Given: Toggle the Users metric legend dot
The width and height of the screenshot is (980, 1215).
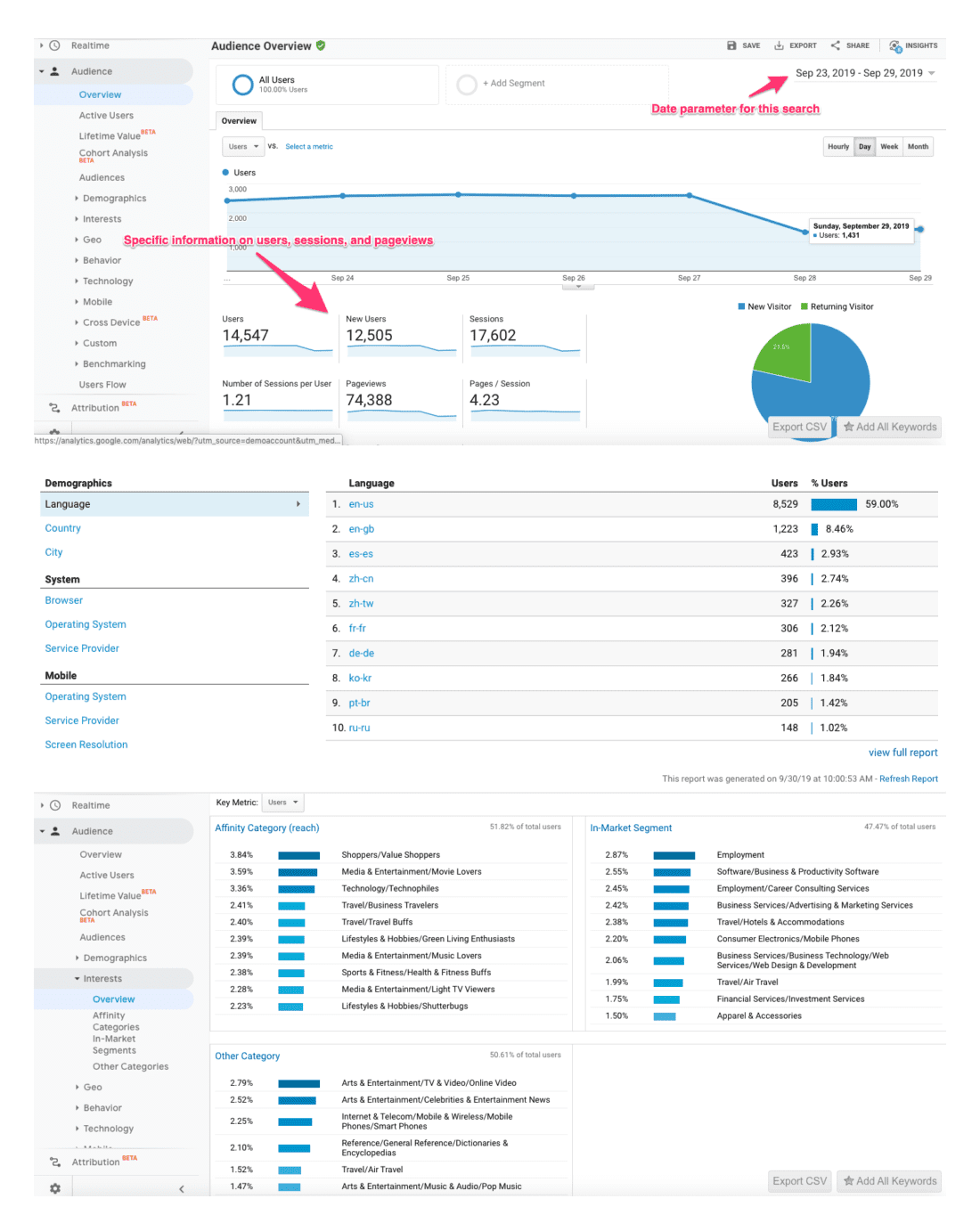Looking at the screenshot, I should (226, 172).
